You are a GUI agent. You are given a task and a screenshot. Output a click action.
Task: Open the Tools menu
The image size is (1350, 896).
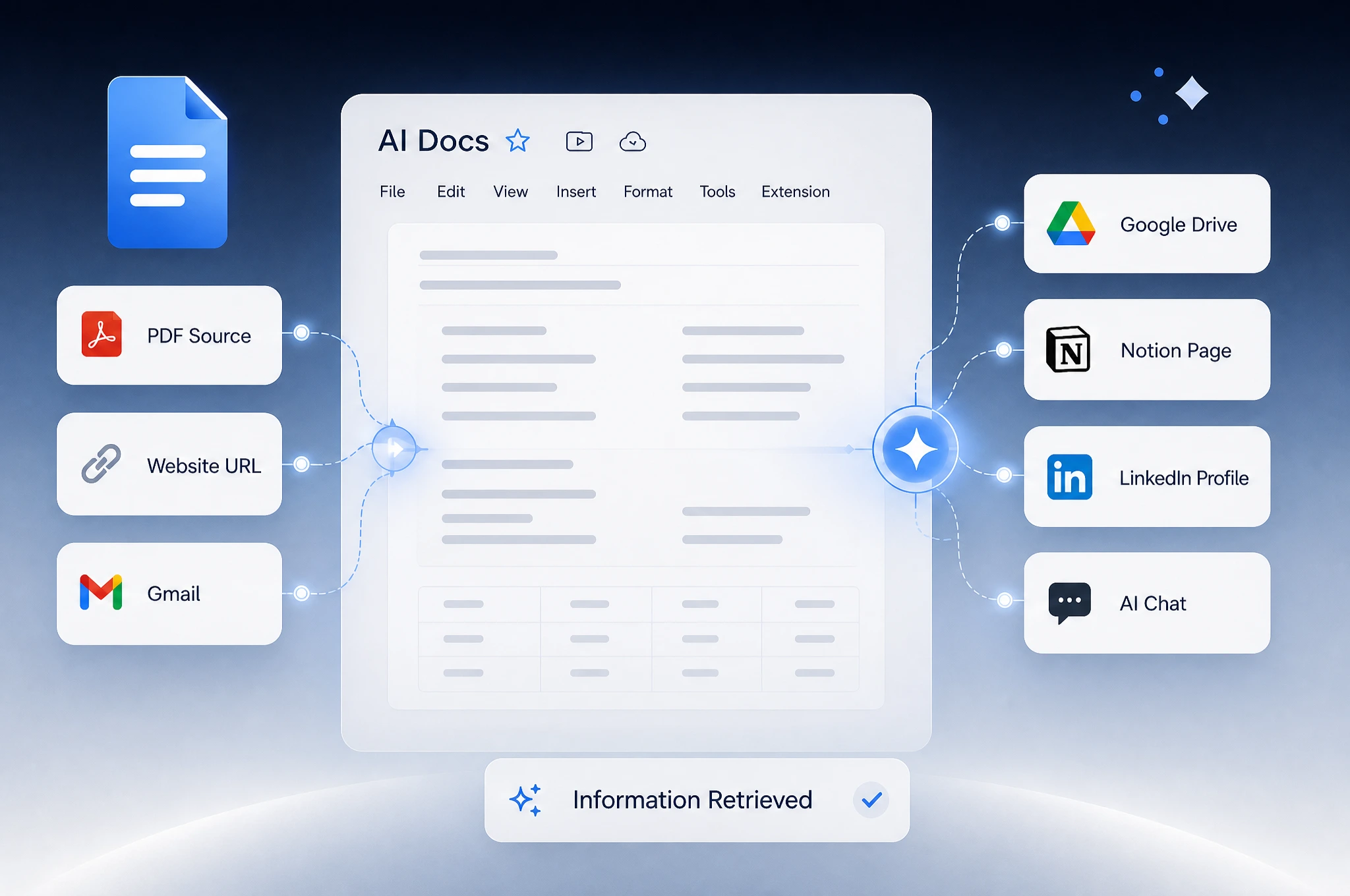[x=717, y=192]
